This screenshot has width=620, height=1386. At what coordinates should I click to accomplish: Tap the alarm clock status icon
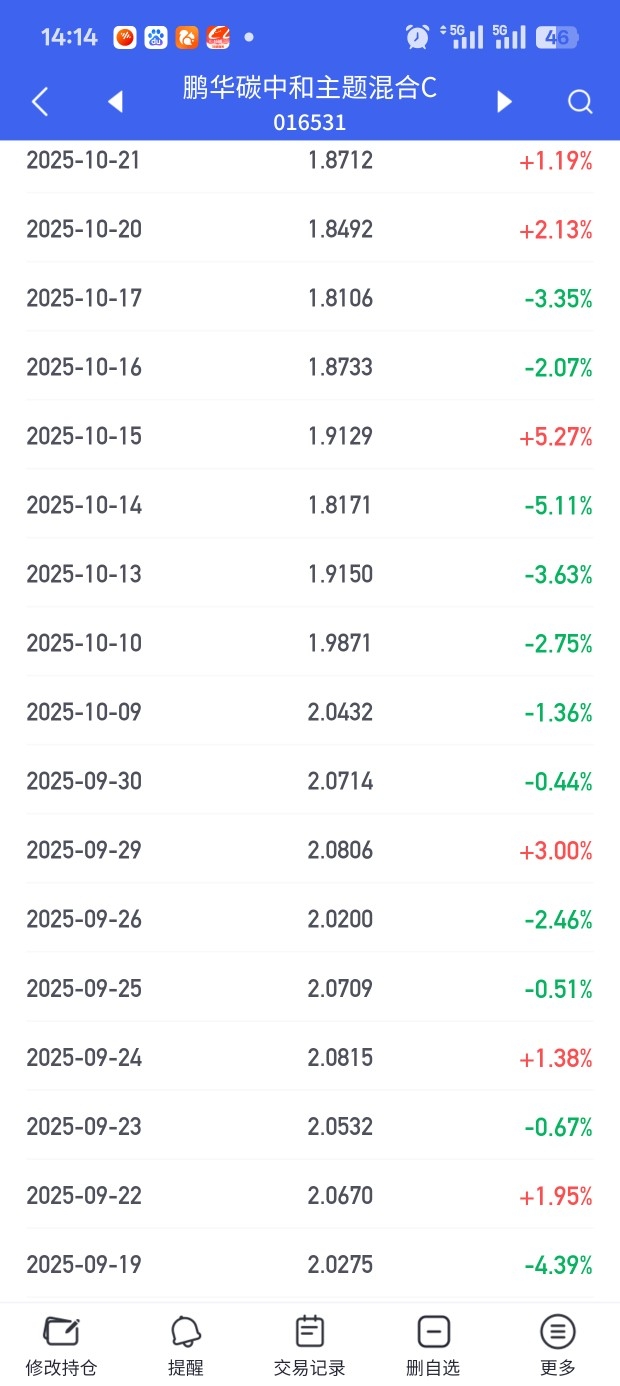(x=418, y=37)
